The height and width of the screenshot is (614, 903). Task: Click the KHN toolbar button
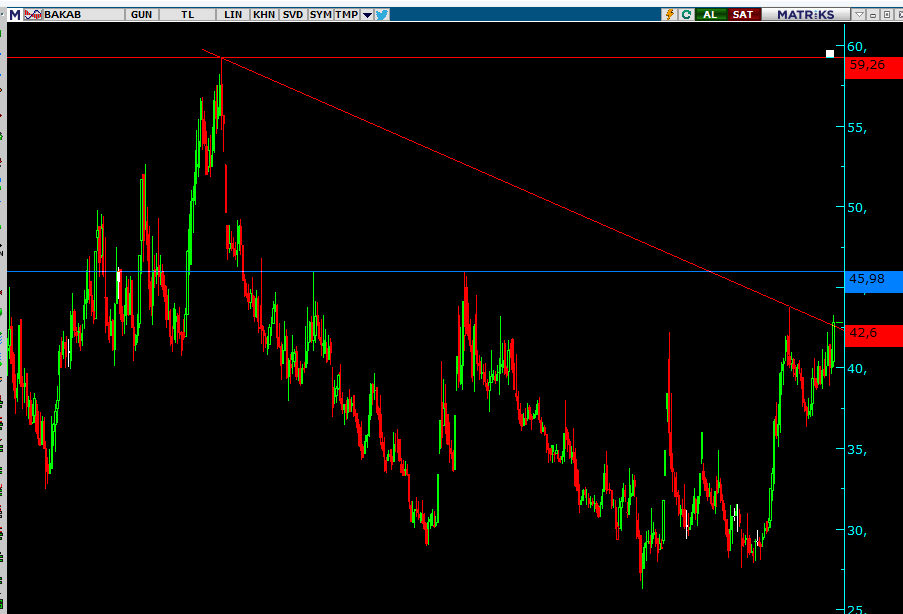coord(264,14)
